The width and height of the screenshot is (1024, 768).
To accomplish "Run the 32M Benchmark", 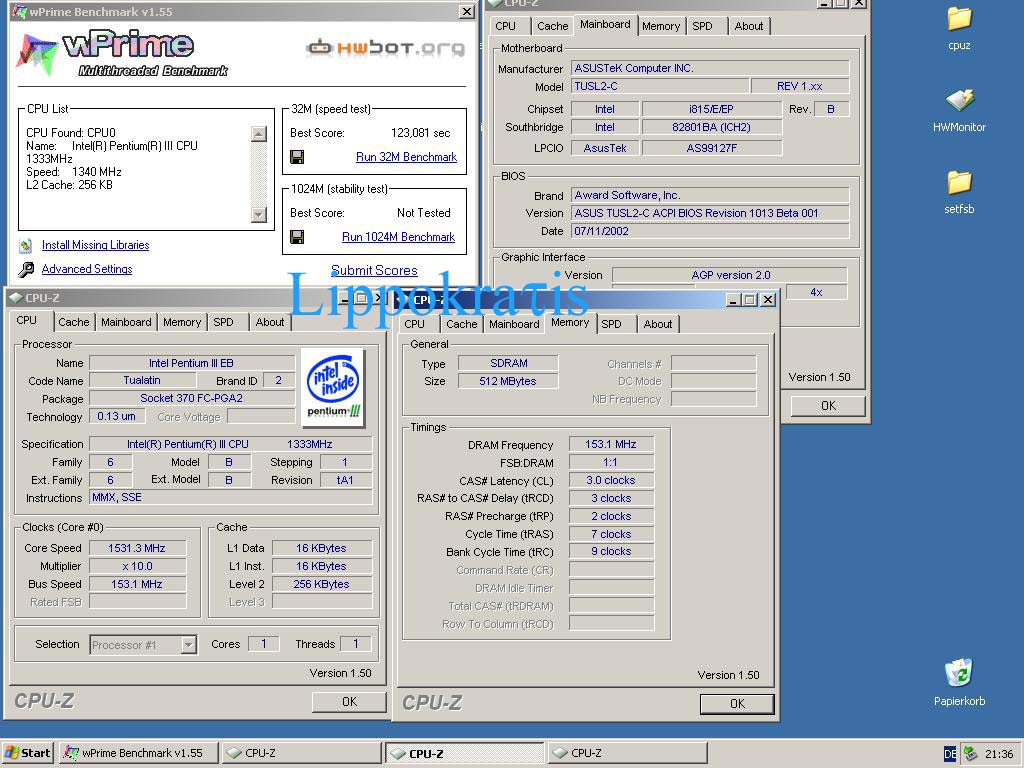I will [406, 157].
